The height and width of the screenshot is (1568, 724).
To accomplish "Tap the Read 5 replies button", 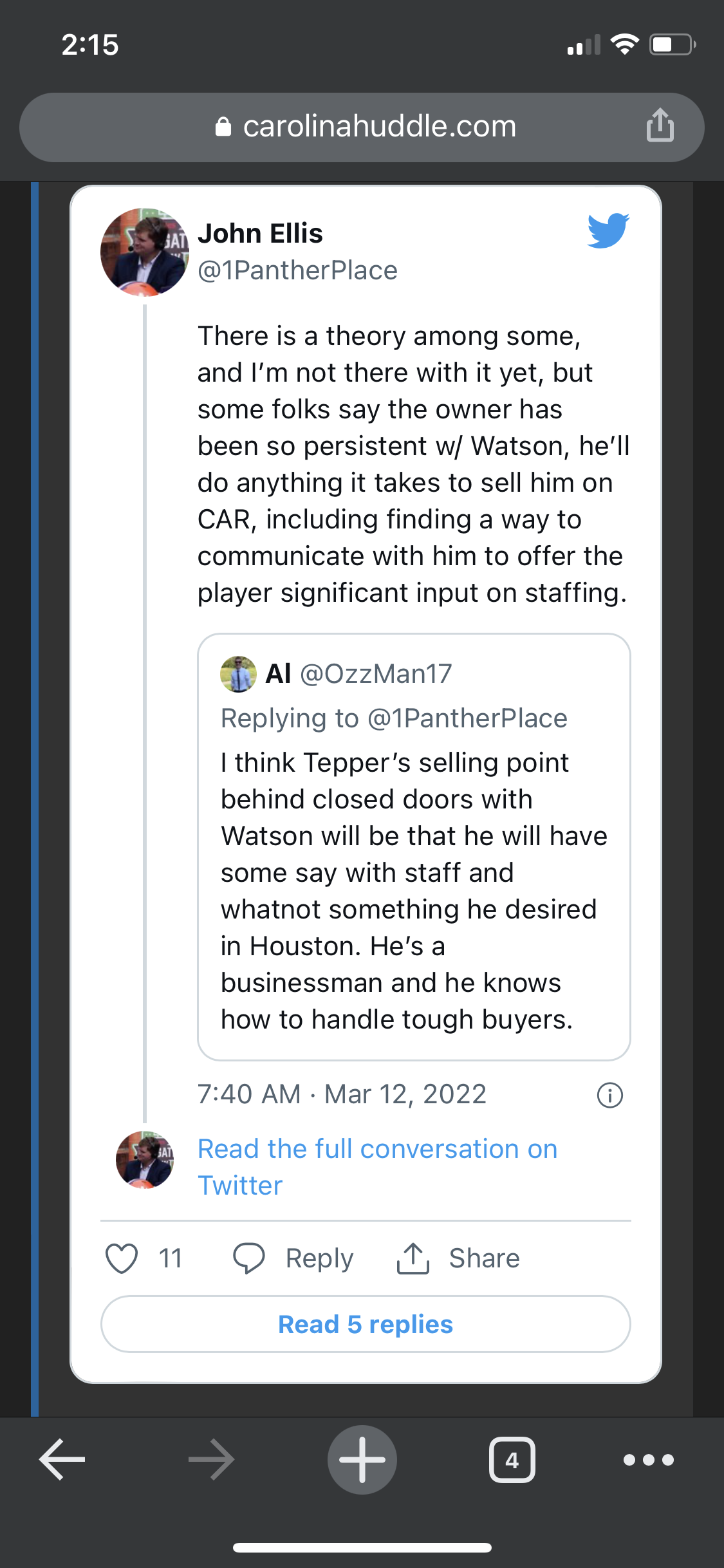I will coord(366,1324).
